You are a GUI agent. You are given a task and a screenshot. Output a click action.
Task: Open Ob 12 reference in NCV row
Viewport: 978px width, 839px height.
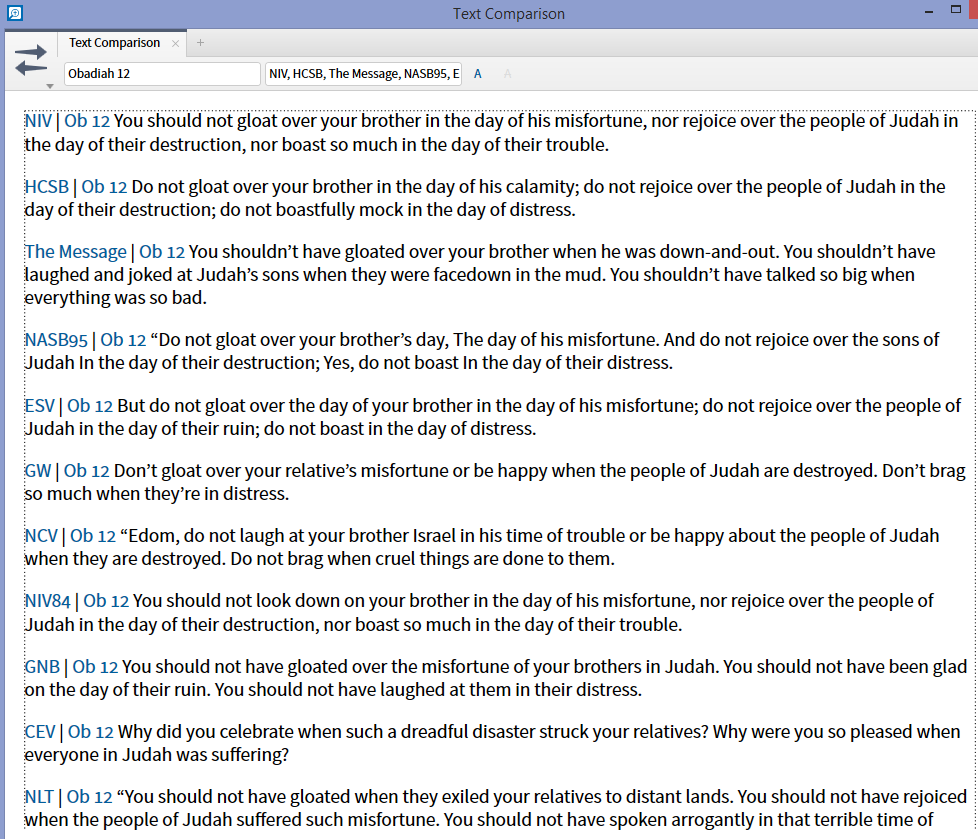(x=93, y=535)
